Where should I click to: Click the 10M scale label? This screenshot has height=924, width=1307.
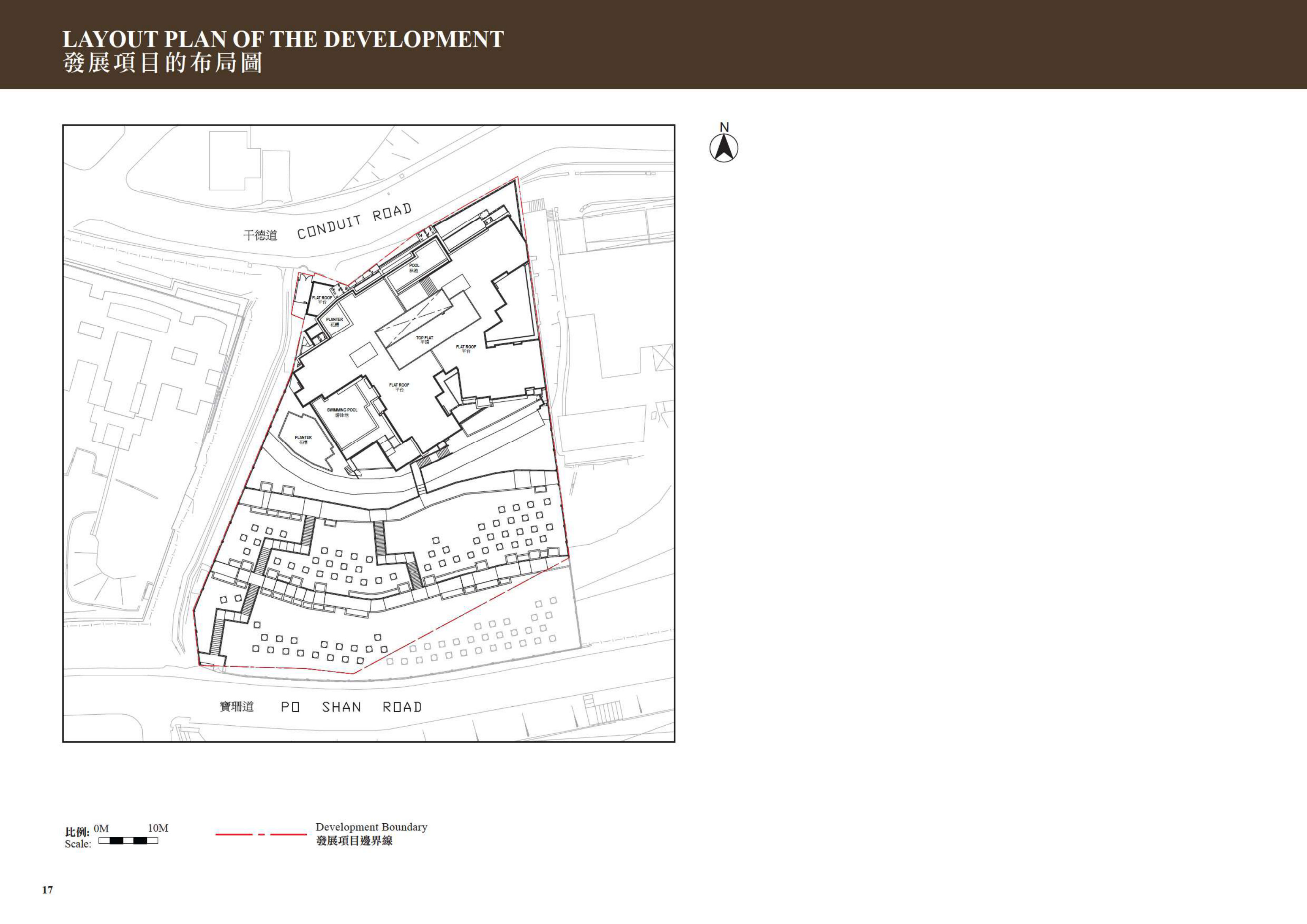click(158, 828)
